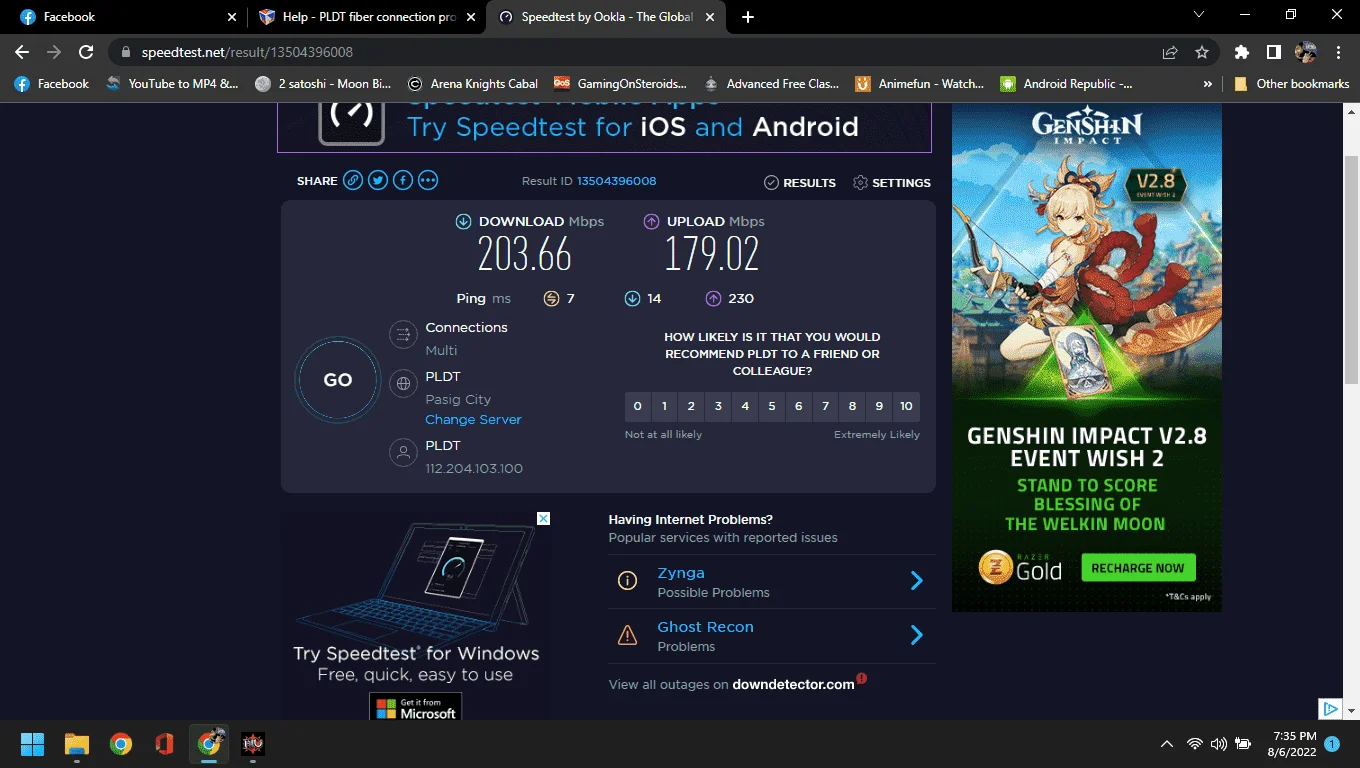Open Microsoft Office from taskbar
This screenshot has height=768, width=1360.
tap(165, 744)
